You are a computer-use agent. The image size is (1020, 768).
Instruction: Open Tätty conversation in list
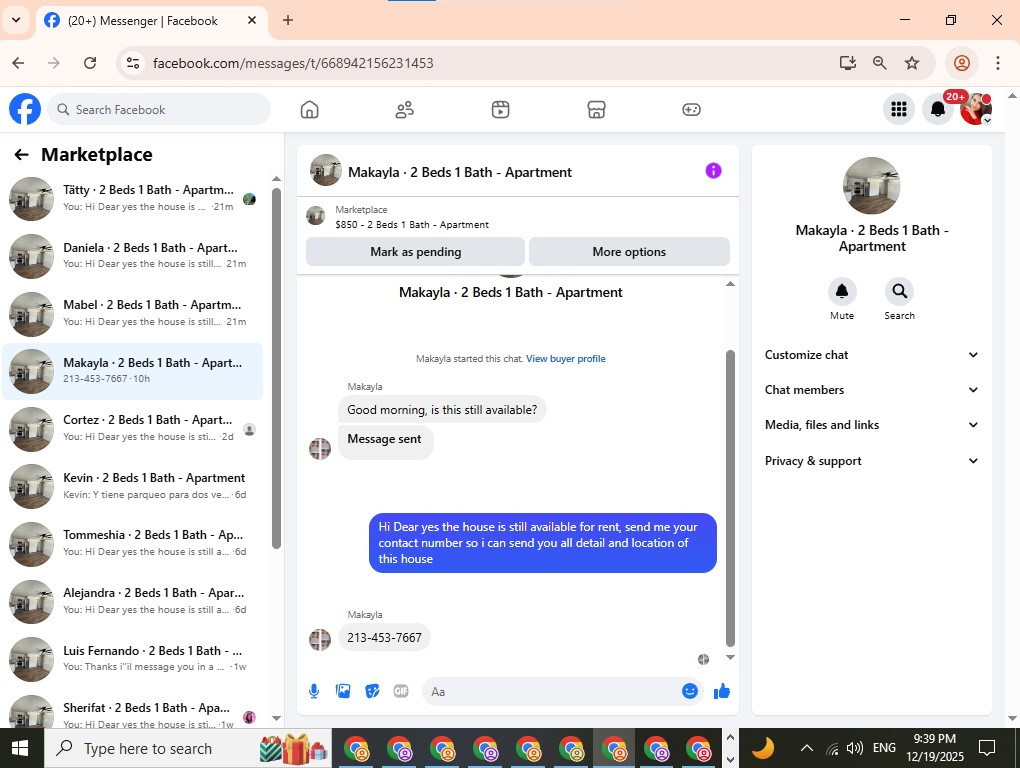[133, 198]
